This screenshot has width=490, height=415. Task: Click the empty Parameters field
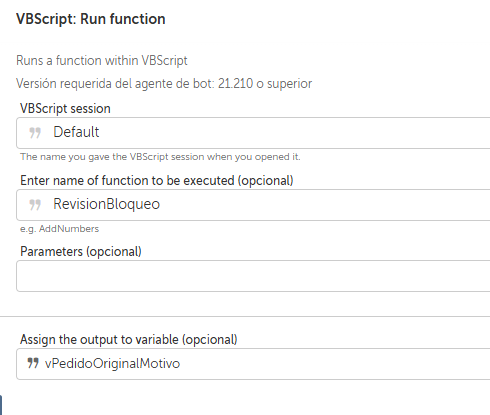pyautogui.click(x=253, y=276)
